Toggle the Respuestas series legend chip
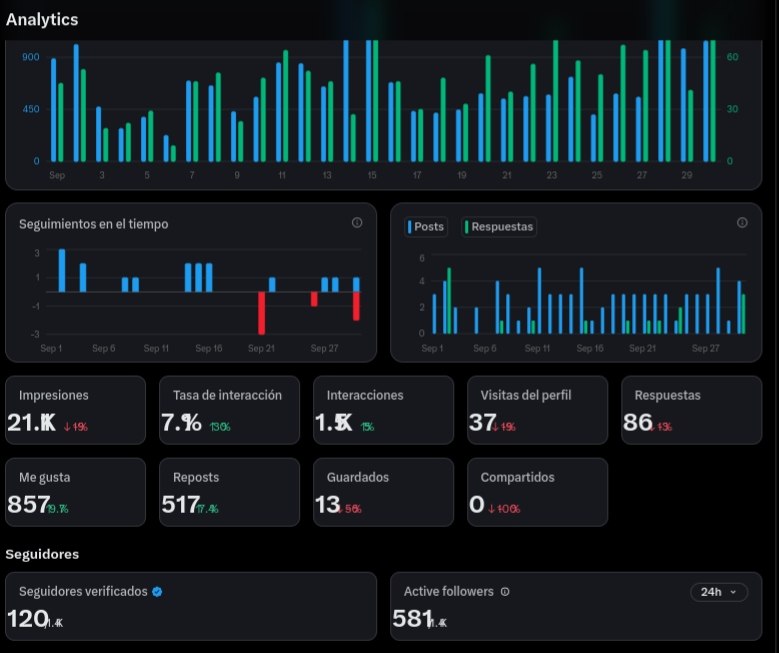 [499, 227]
